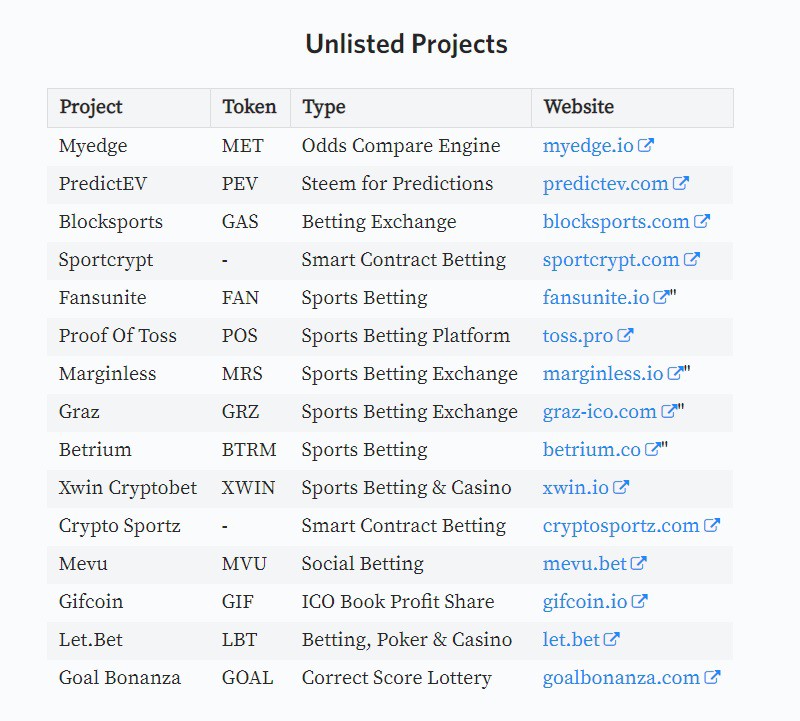The image size is (800, 721).
Task: Click external-link icon after blocksports.com
Action: pyautogui.click(x=702, y=221)
